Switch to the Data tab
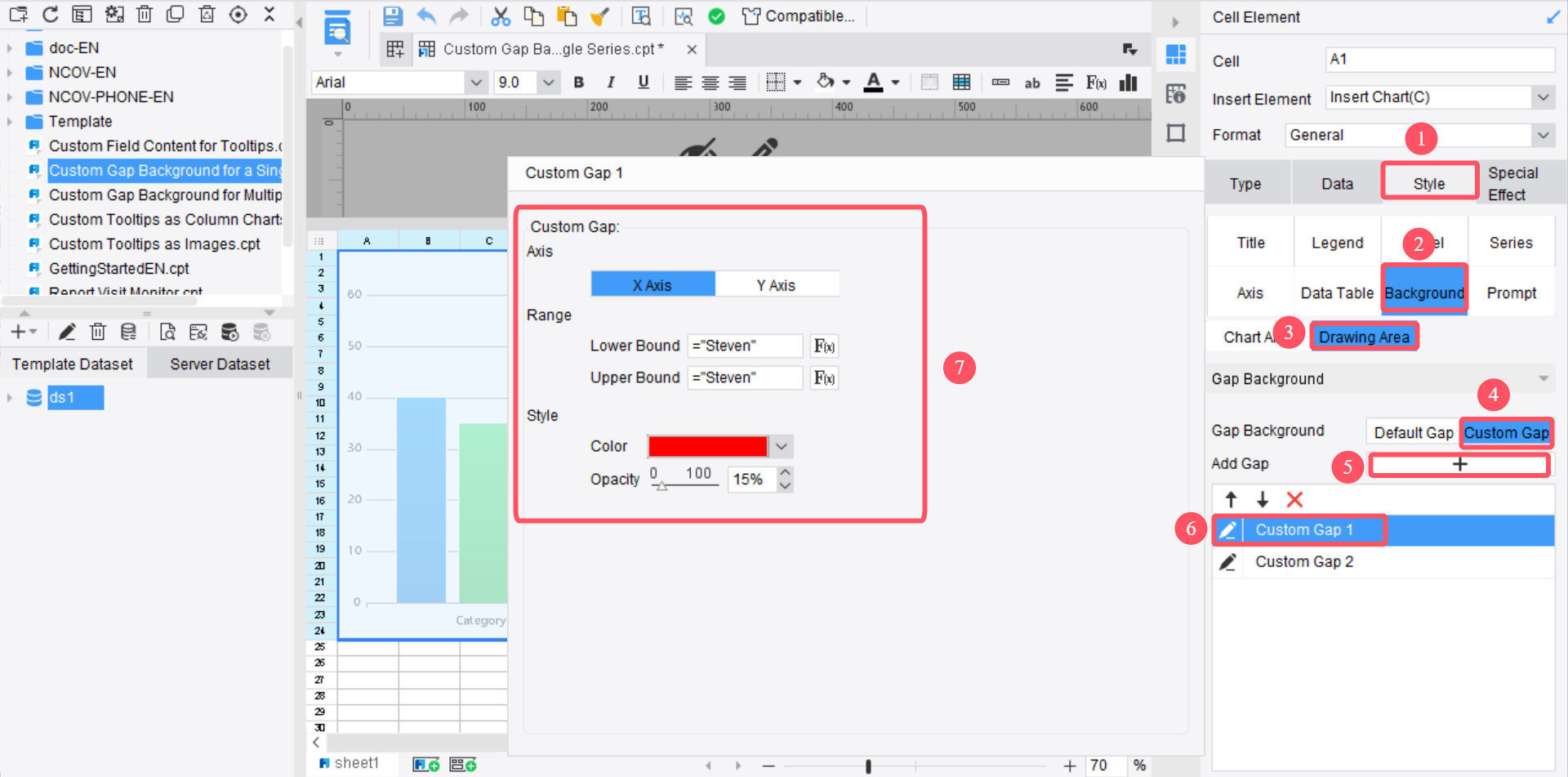Image resolution: width=1568 pixels, height=777 pixels. pyautogui.click(x=1337, y=184)
